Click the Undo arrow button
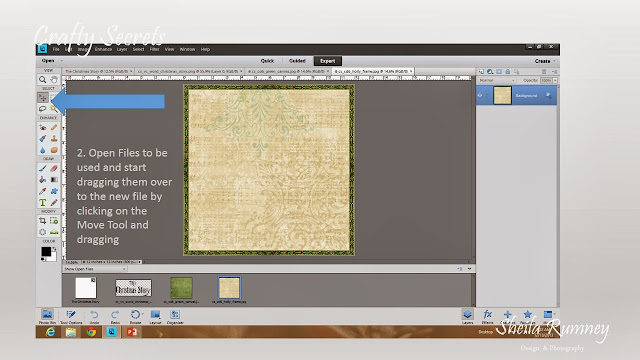640x360 pixels. (94, 316)
